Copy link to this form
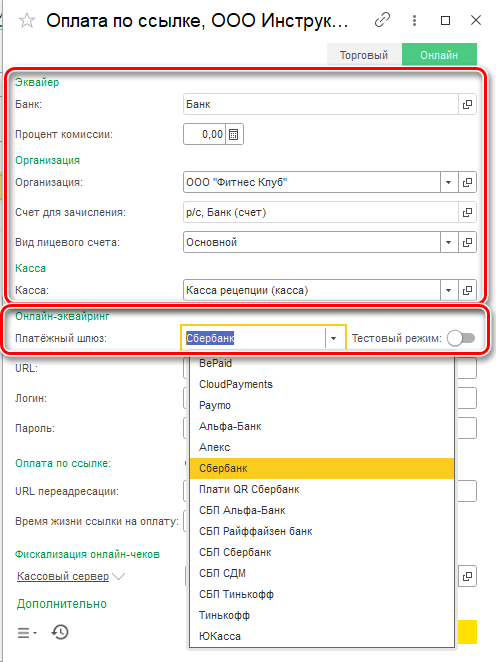Viewport: 496px width, 662px height. pyautogui.click(x=382, y=20)
